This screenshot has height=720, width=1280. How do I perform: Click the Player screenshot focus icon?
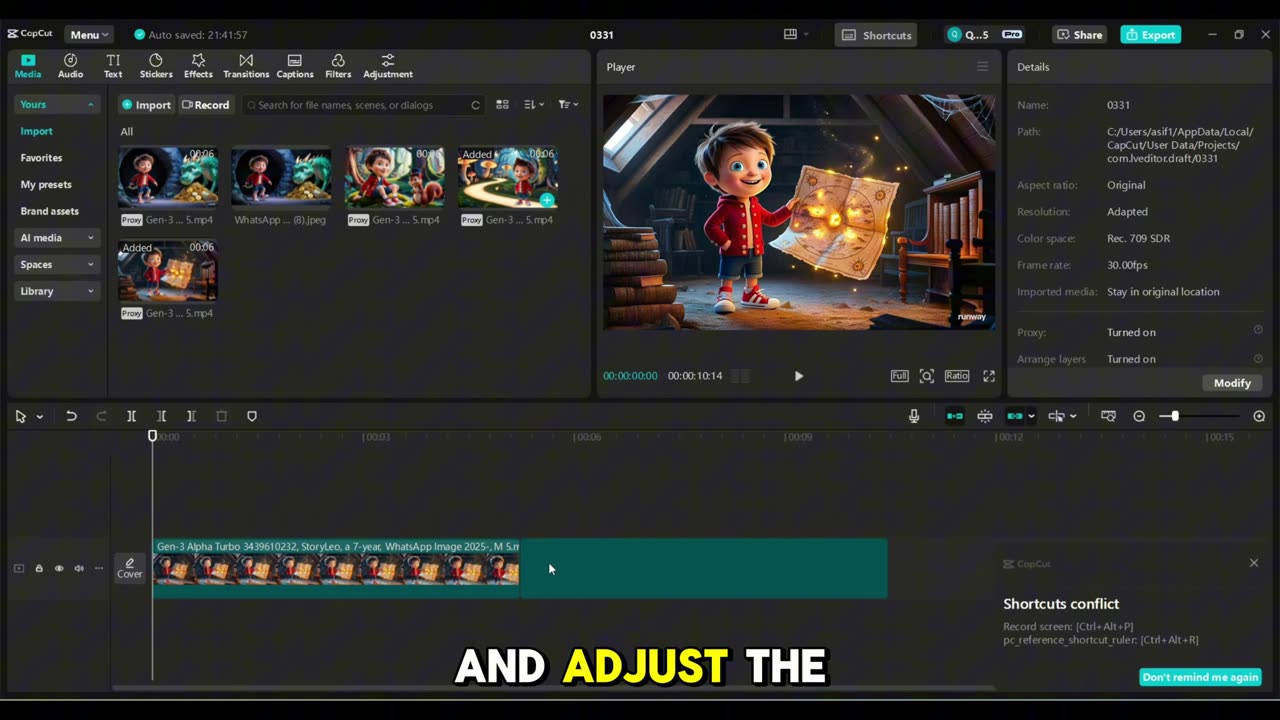[927, 376]
